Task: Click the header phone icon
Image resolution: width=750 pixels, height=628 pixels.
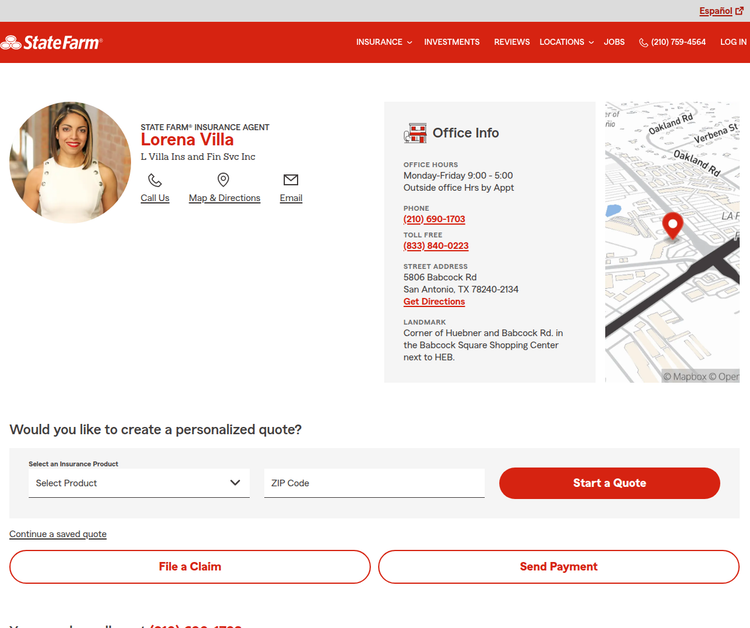Action: (x=643, y=43)
